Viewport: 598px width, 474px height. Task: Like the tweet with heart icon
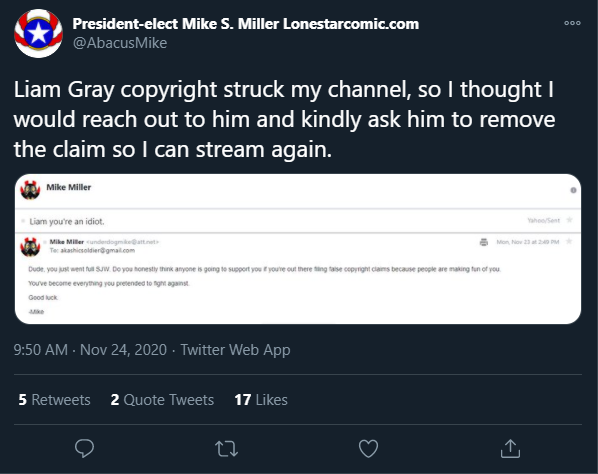[x=368, y=448]
